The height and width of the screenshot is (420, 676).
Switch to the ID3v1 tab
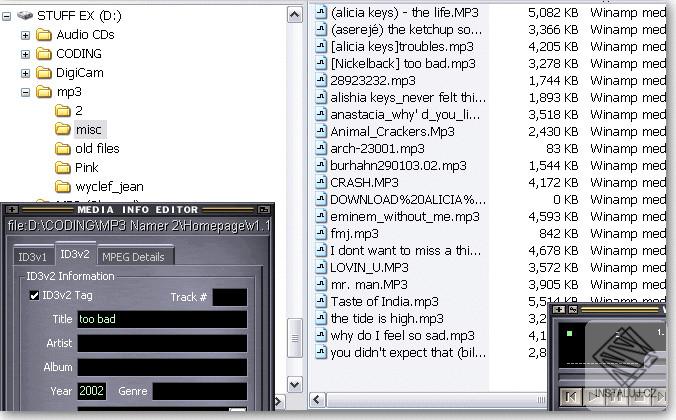[32, 257]
